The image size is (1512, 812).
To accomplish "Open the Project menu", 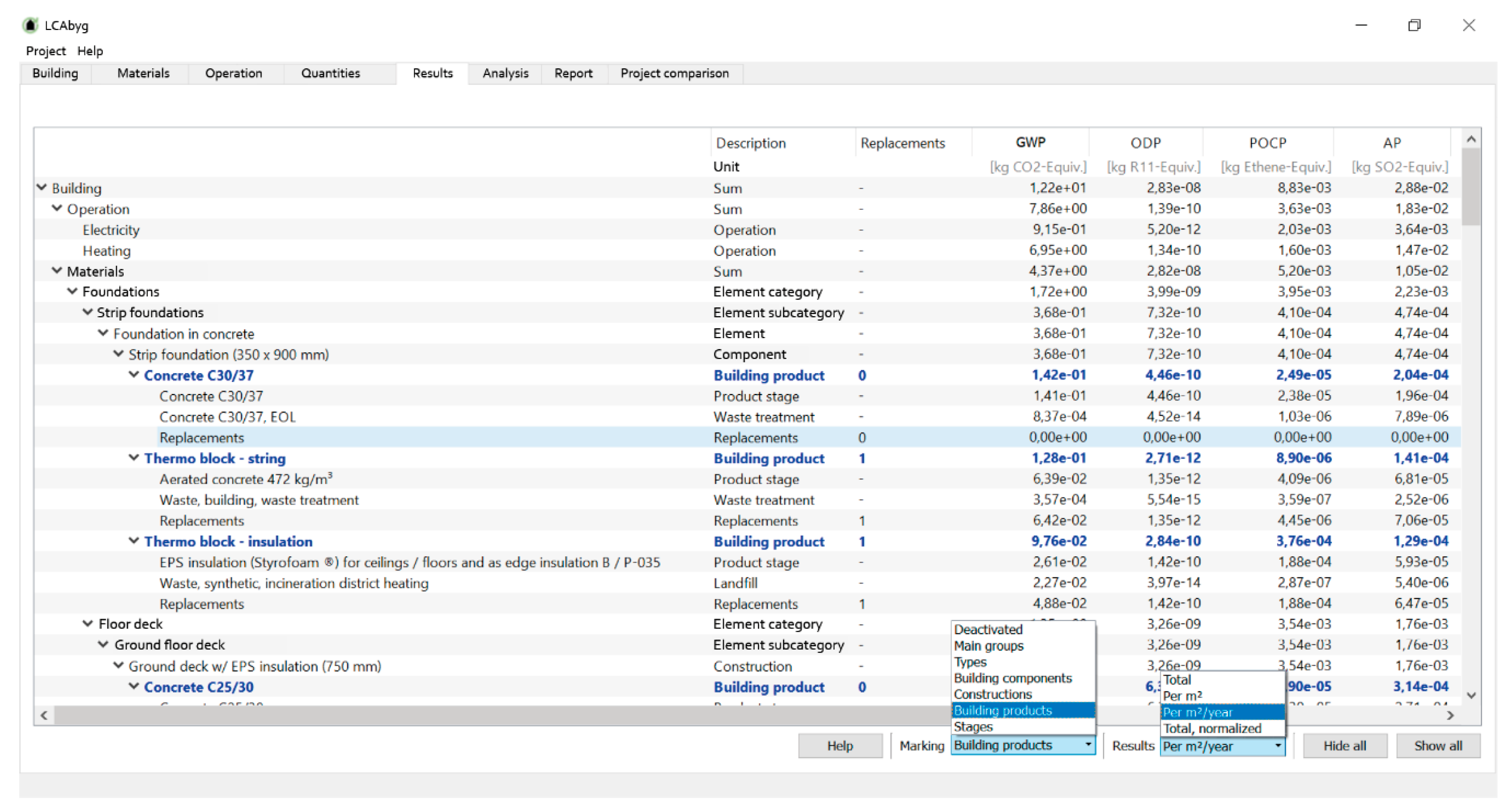I will [46, 51].
